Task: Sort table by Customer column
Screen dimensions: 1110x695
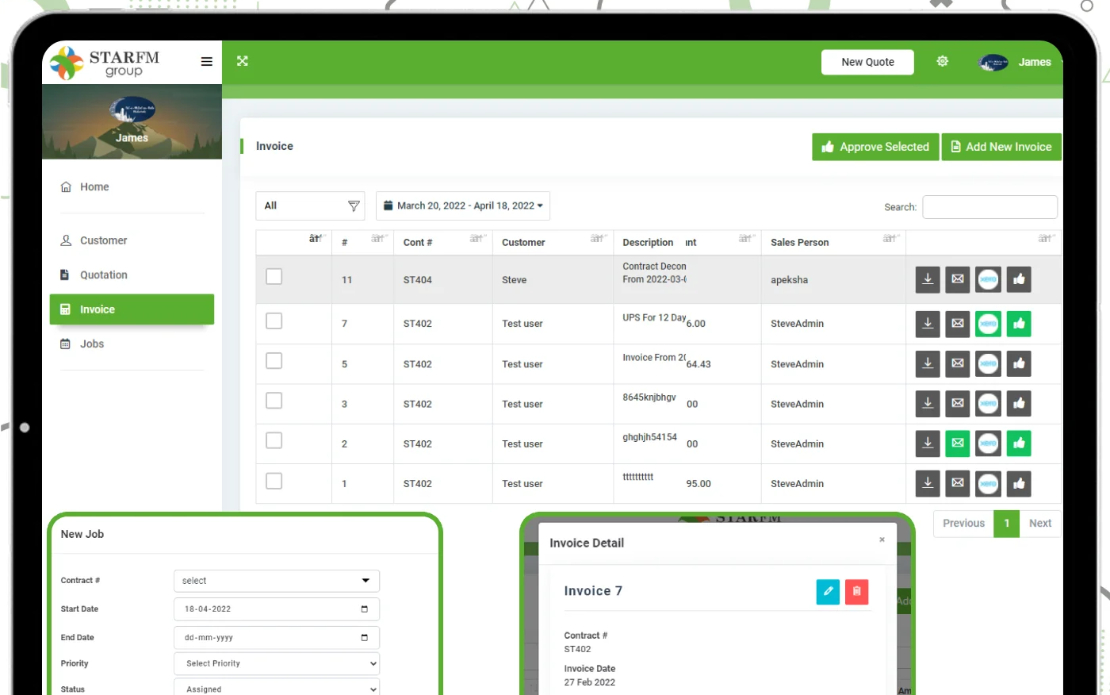Action: pos(553,242)
